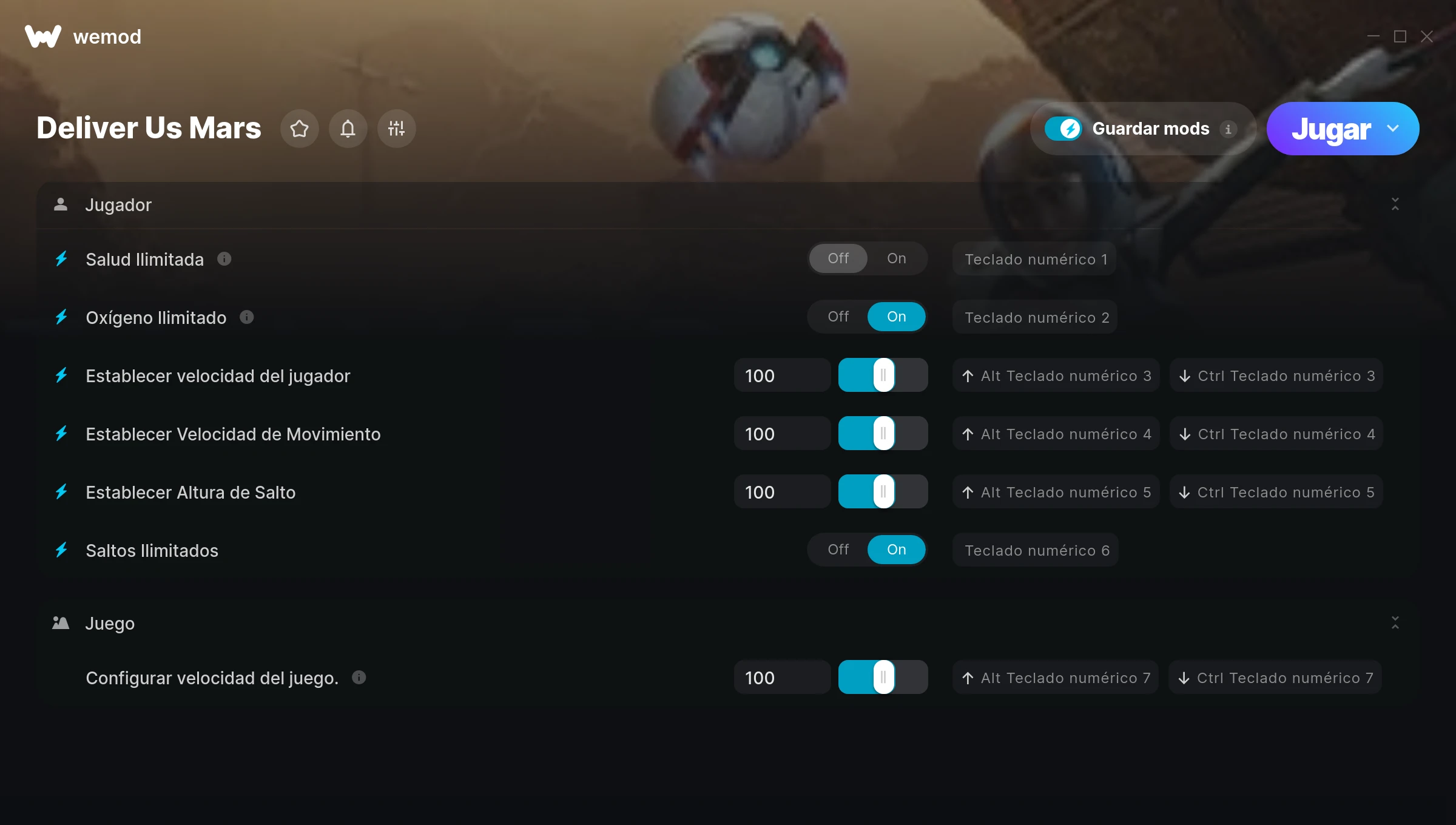This screenshot has width=1456, height=825.
Task: Click the Establecer Altura de Salto slider
Action: (x=883, y=492)
